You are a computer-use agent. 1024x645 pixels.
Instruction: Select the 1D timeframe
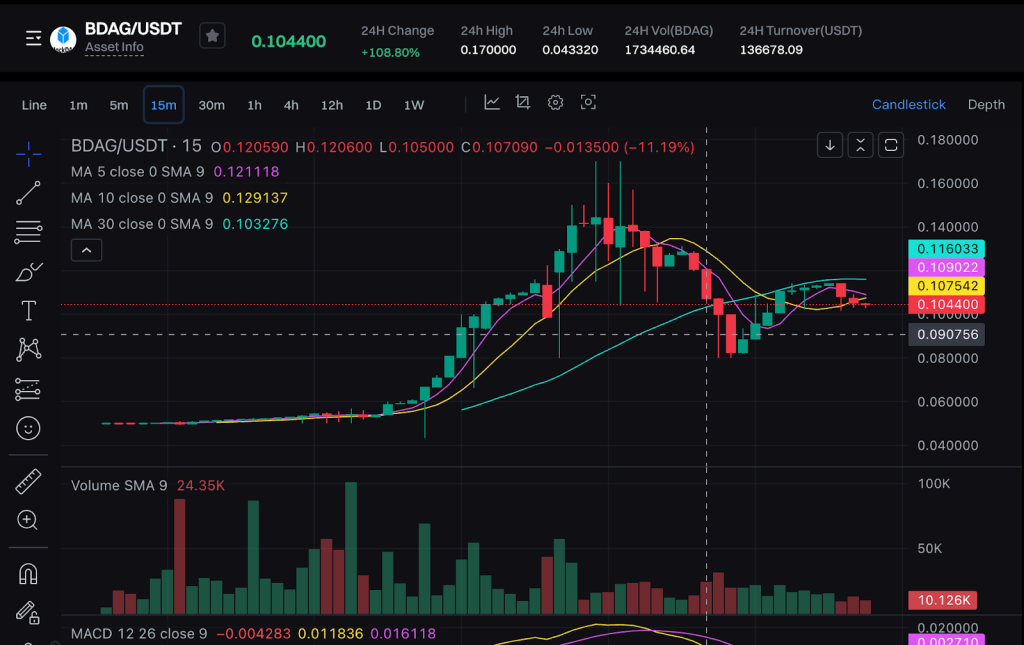coord(374,104)
